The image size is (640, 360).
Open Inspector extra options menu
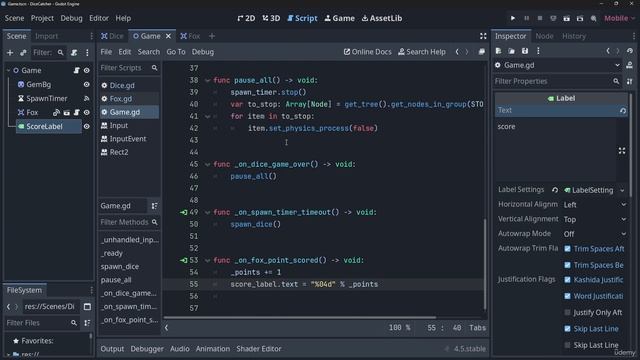pos(538,51)
